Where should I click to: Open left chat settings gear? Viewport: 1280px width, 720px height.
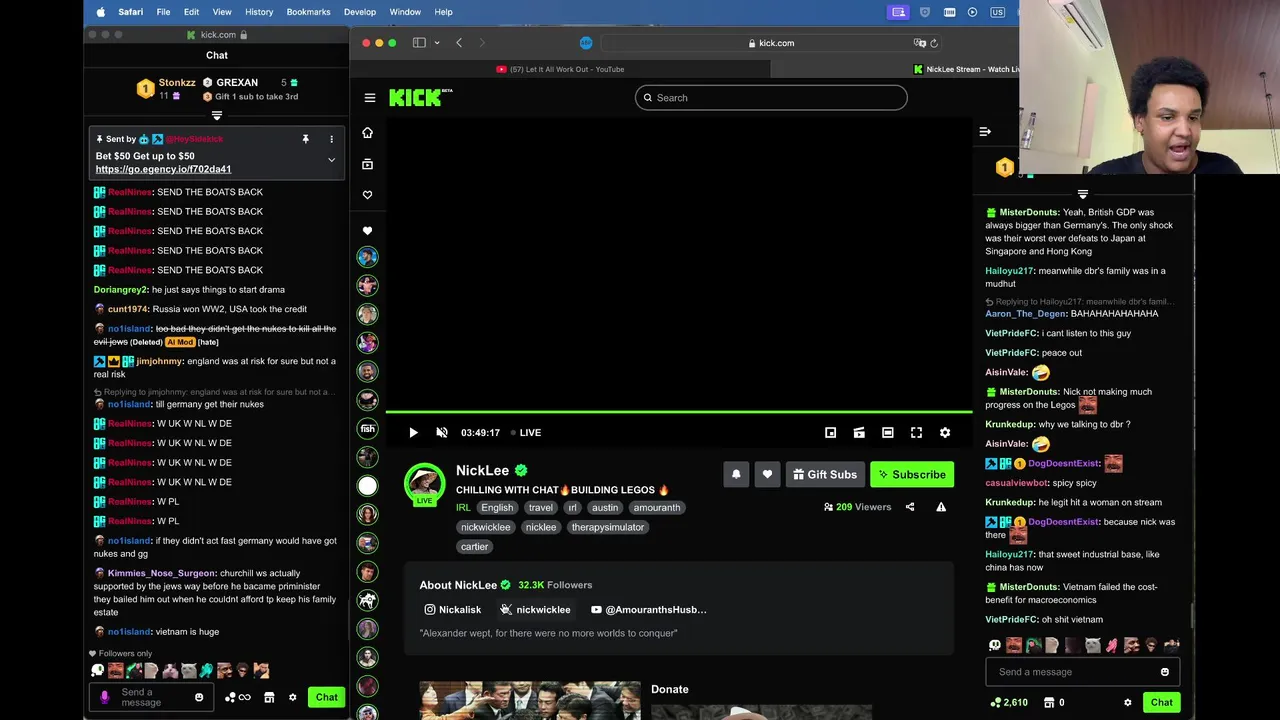(293, 698)
